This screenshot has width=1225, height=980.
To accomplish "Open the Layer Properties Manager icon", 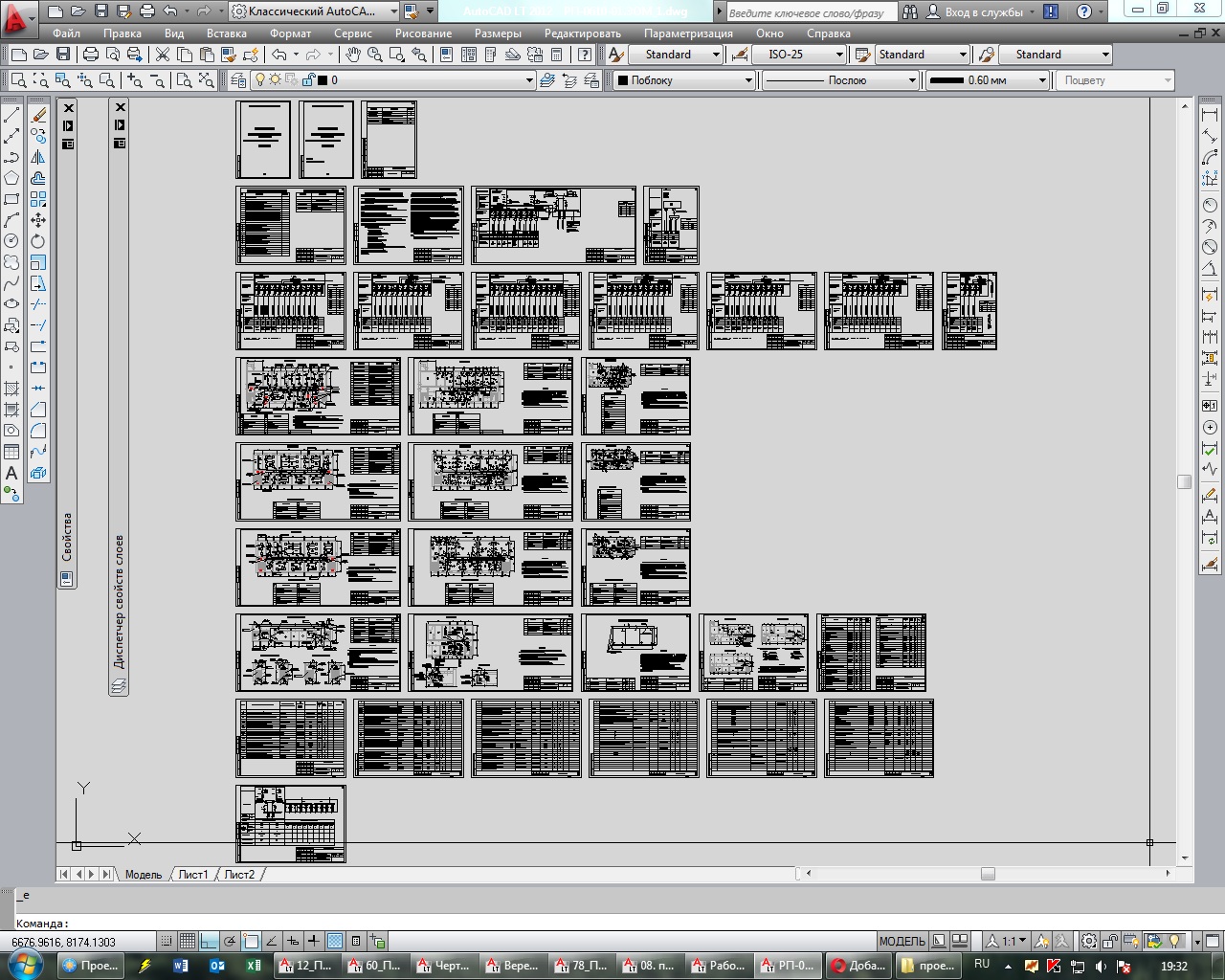I will [238, 80].
